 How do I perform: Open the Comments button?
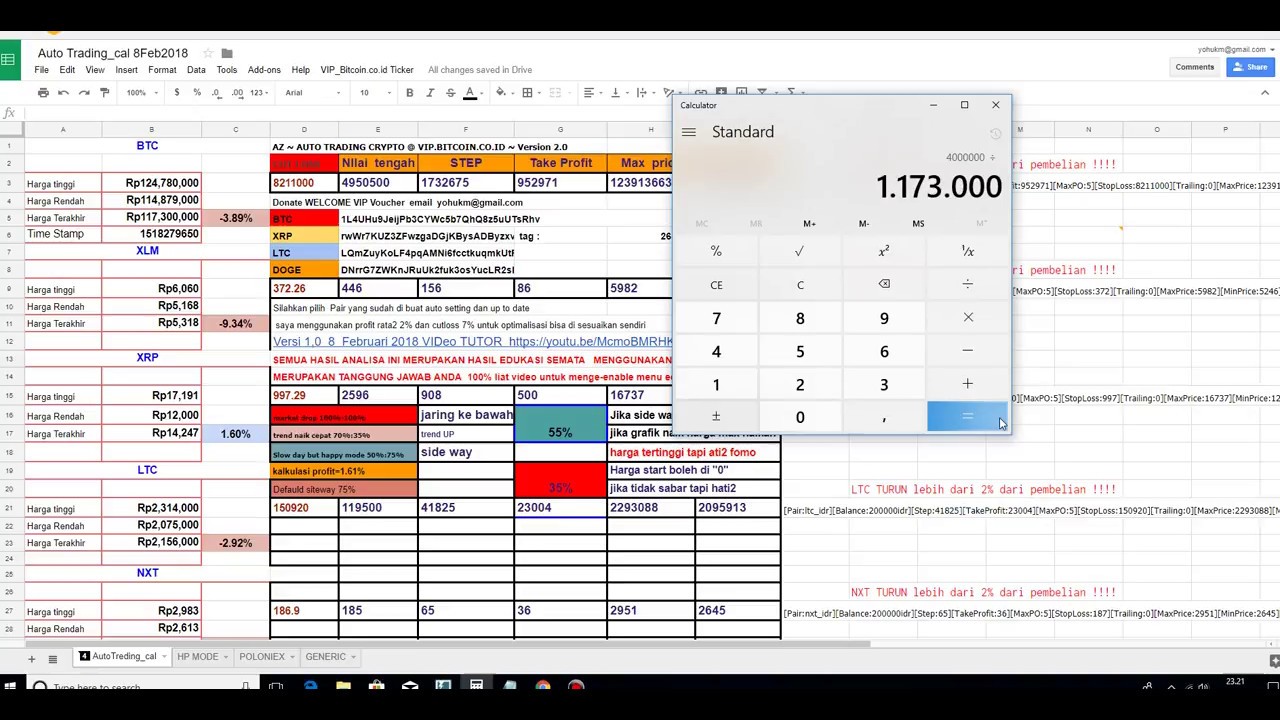click(x=1195, y=67)
